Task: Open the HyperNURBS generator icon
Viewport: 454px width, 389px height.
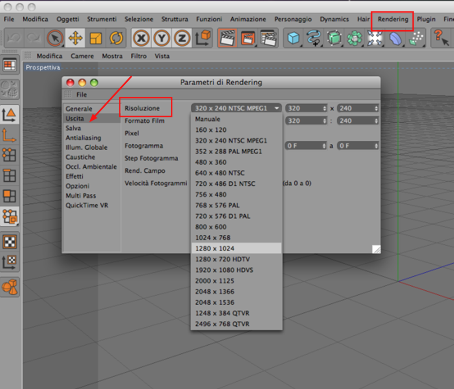Action: 334,38
